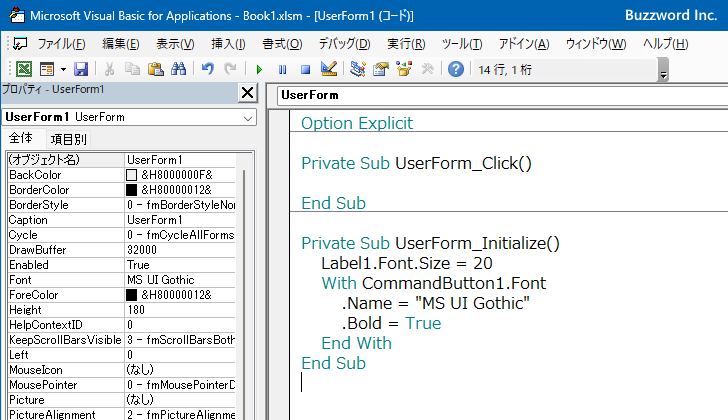Save the workbook with the floppy disk icon
The height and width of the screenshot is (420, 728).
pyautogui.click(x=81, y=69)
